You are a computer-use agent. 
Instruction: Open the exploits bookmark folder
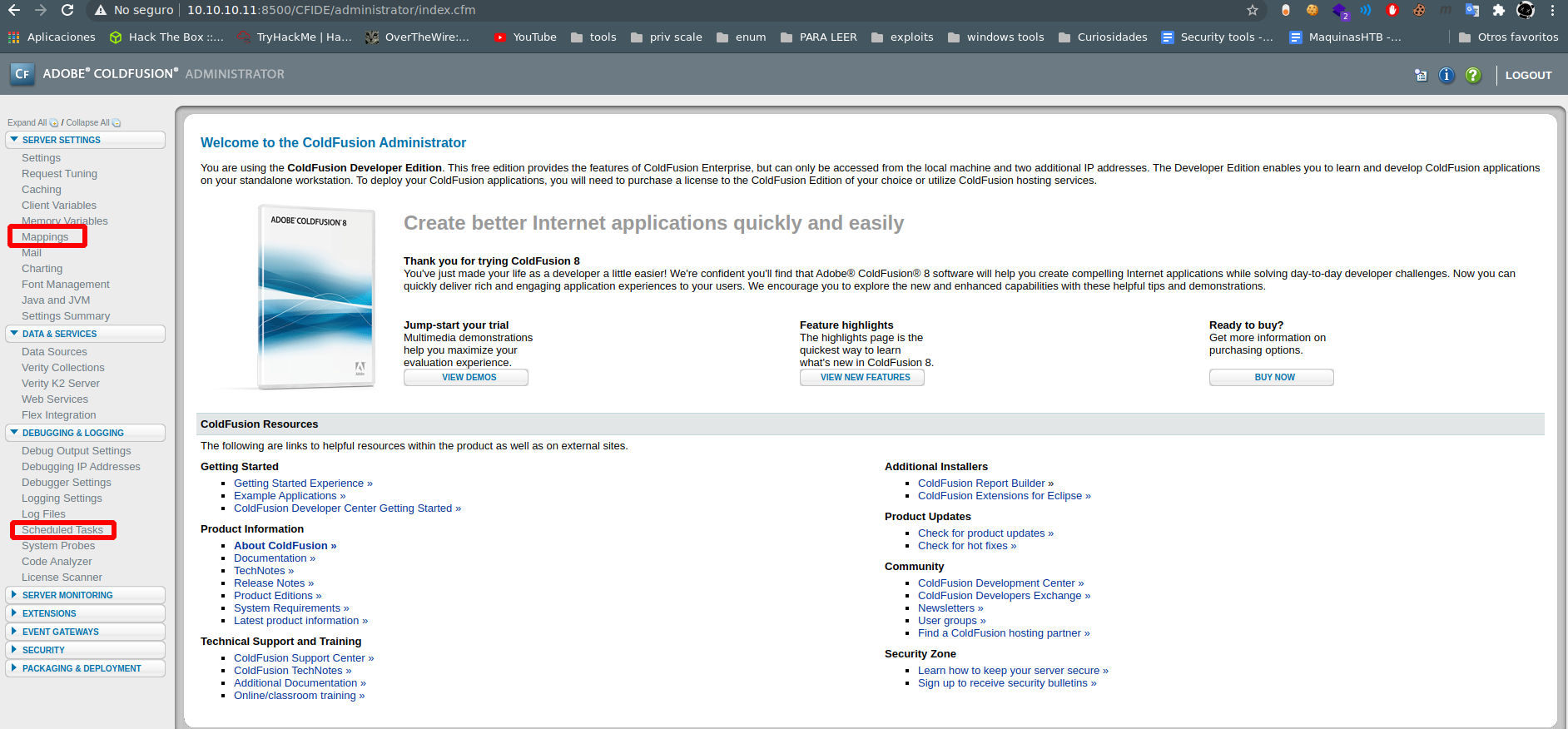[902, 37]
